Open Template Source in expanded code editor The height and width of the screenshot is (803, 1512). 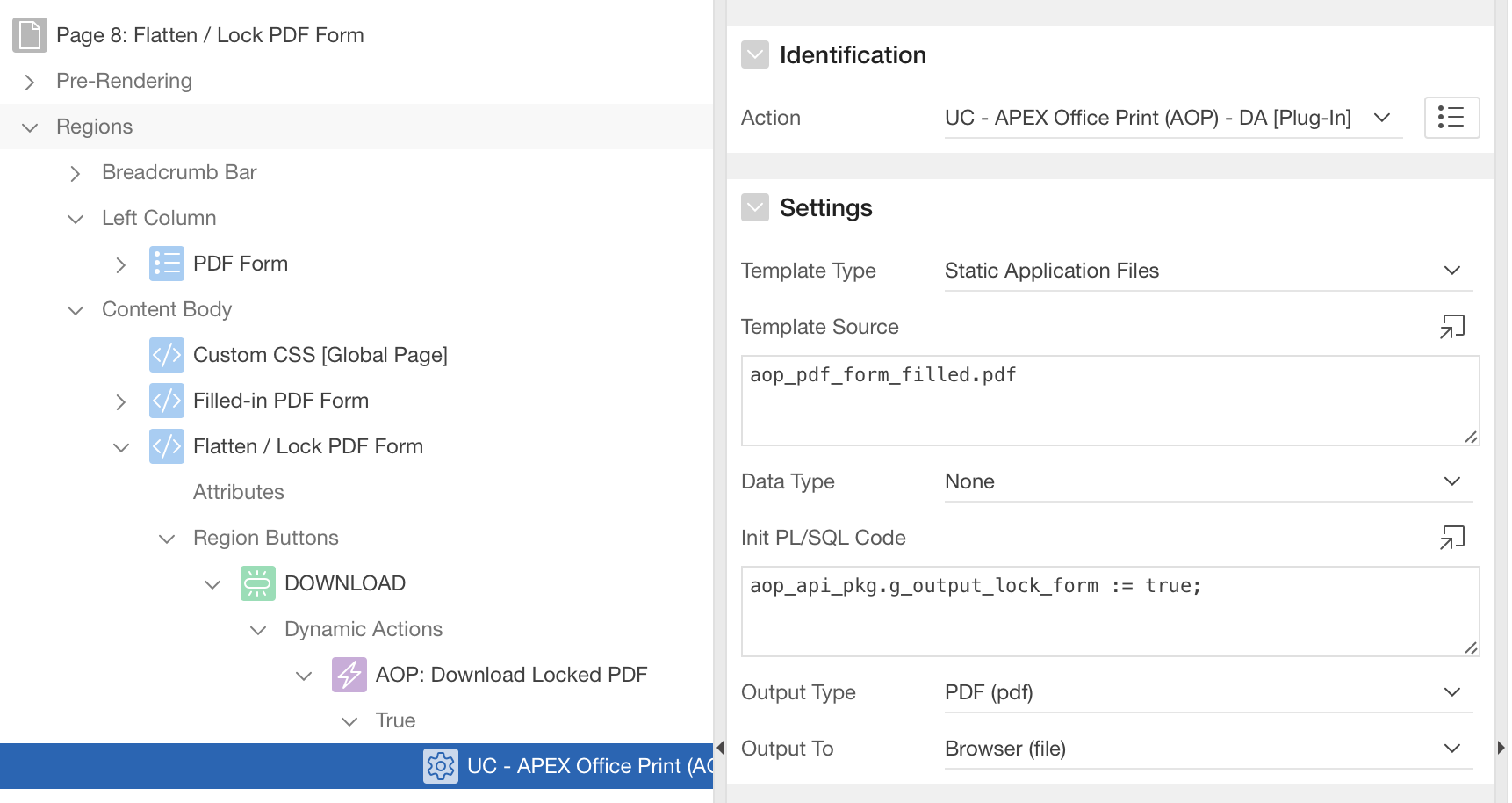click(x=1452, y=327)
